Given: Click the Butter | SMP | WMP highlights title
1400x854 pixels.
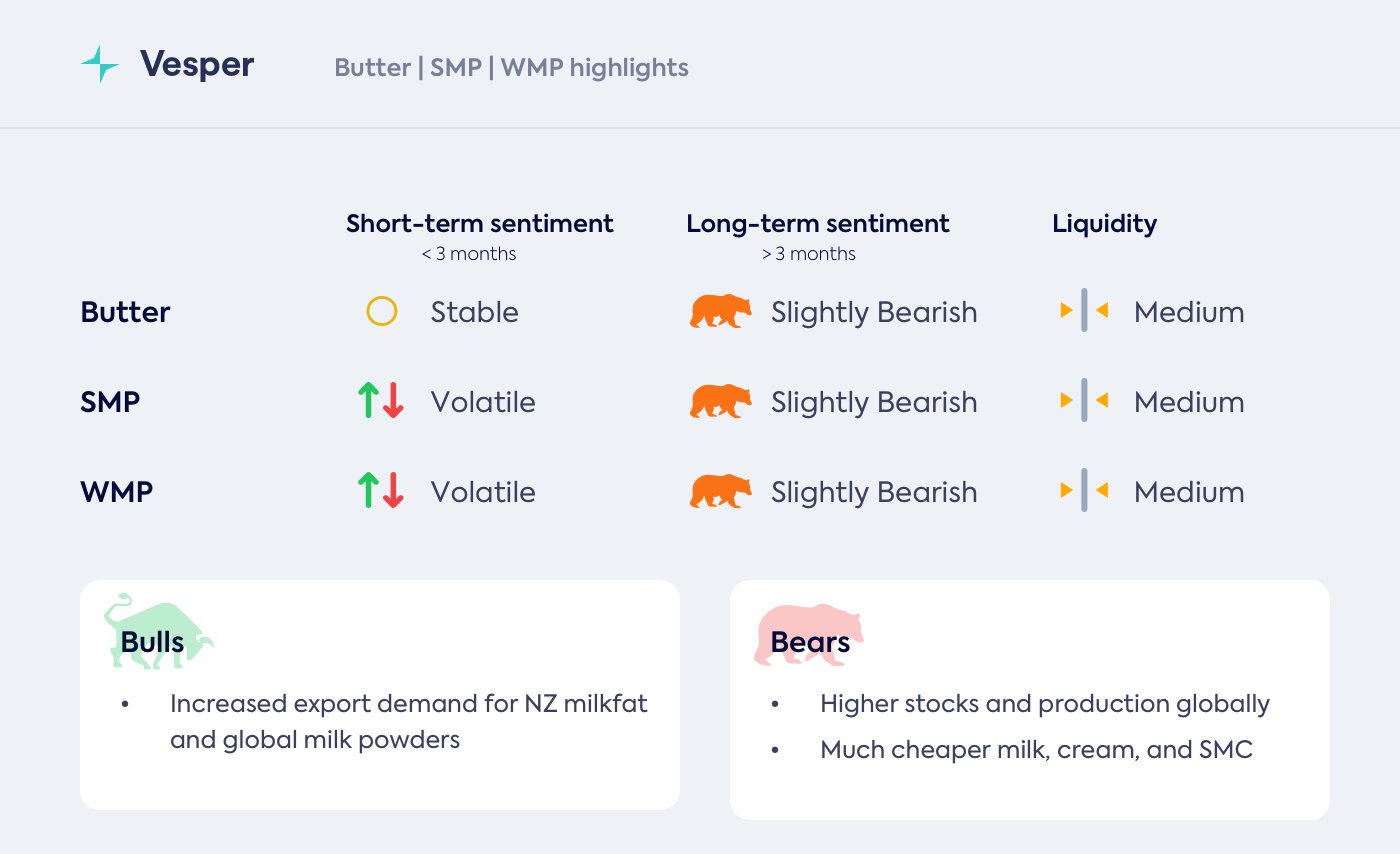Looking at the screenshot, I should [511, 68].
